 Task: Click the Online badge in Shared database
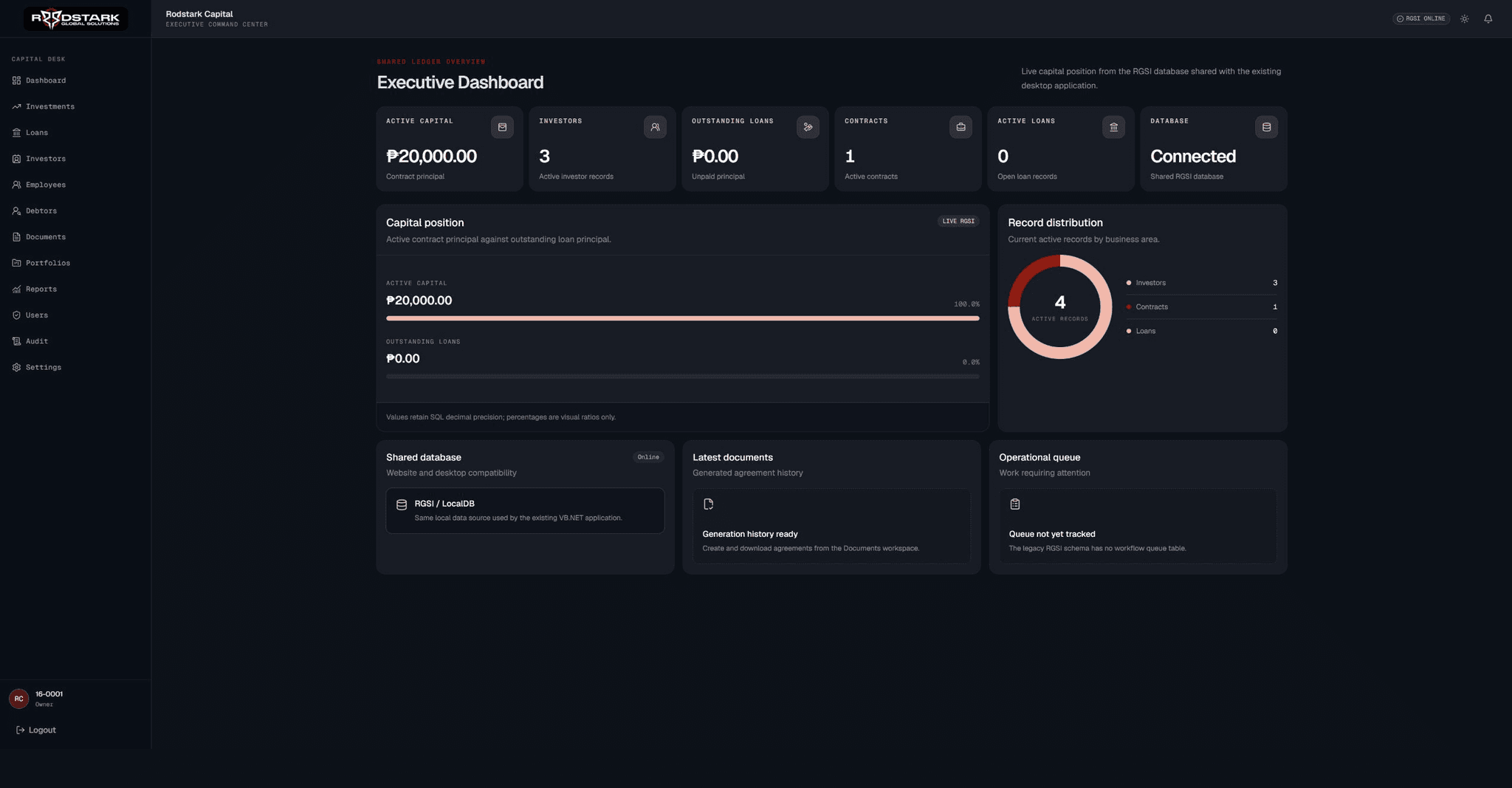(x=648, y=457)
